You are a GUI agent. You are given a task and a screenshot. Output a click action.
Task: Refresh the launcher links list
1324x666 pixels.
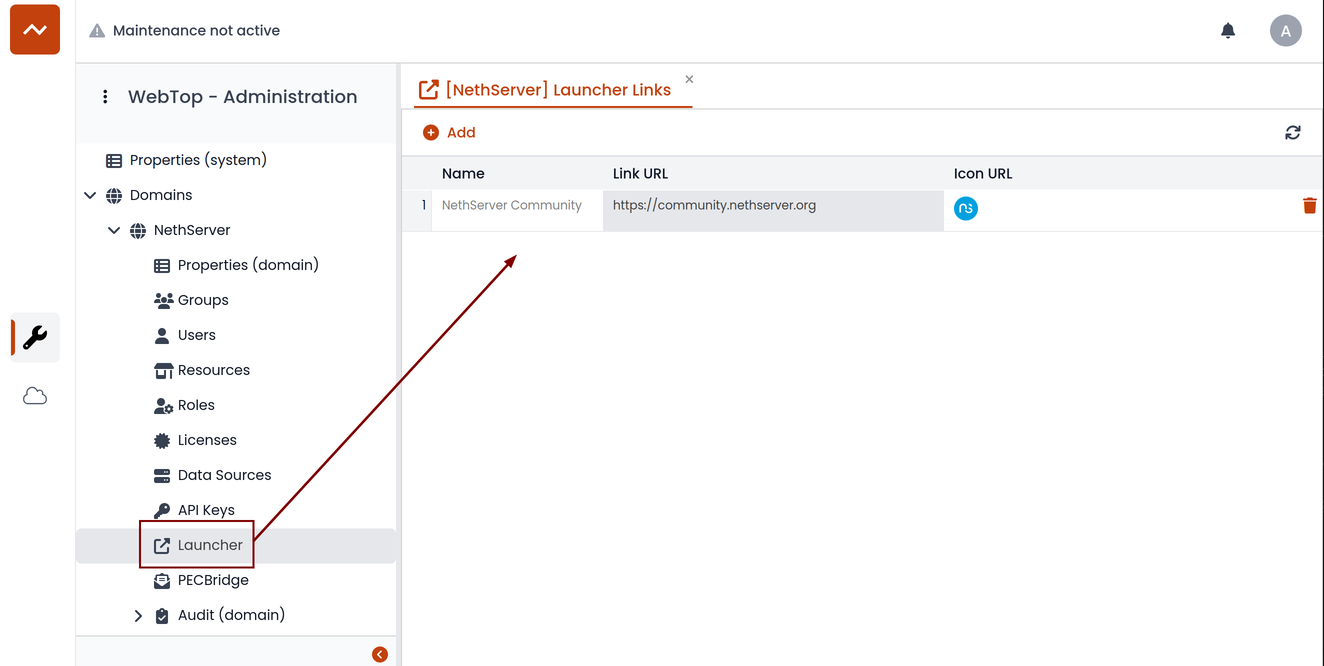(x=1293, y=132)
